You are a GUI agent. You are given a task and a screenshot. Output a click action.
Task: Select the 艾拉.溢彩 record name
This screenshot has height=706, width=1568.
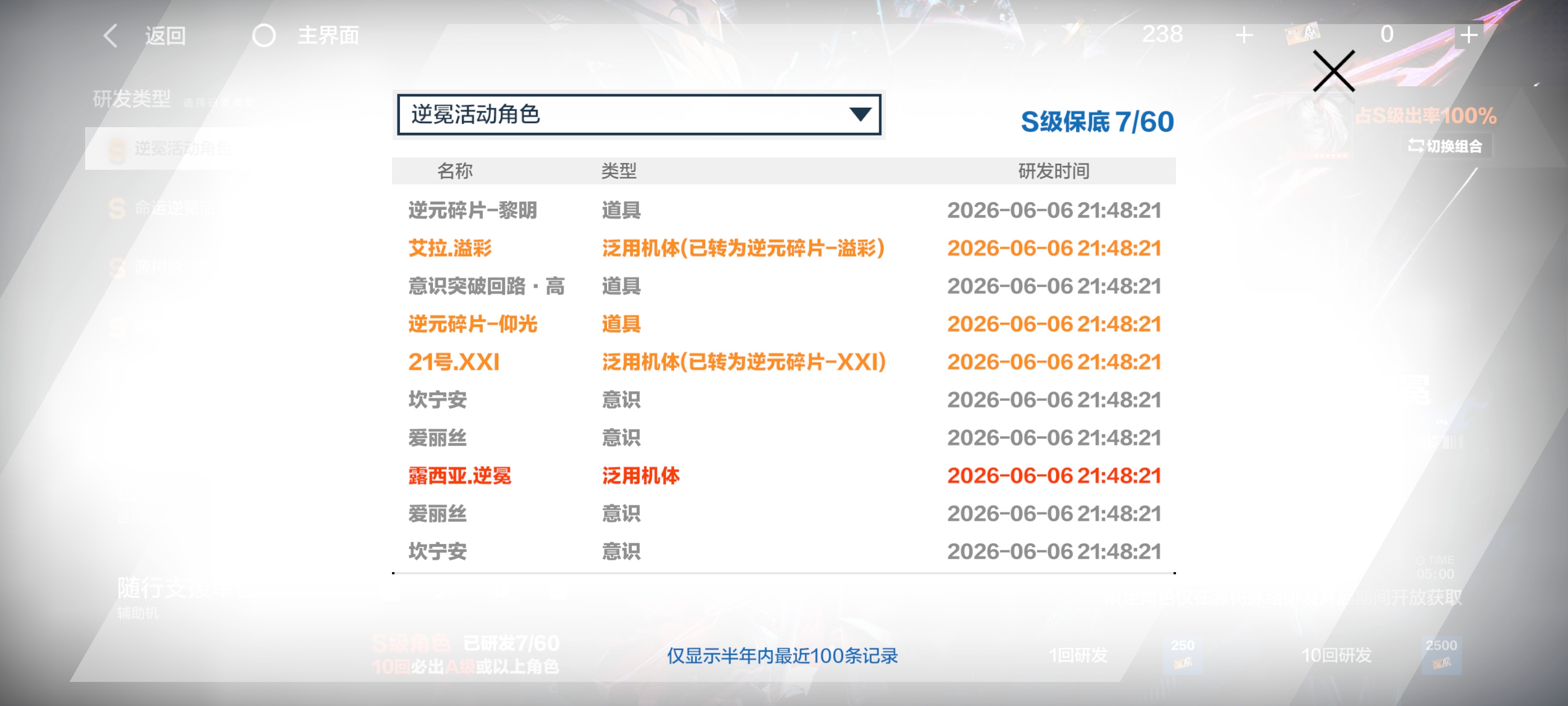(450, 249)
